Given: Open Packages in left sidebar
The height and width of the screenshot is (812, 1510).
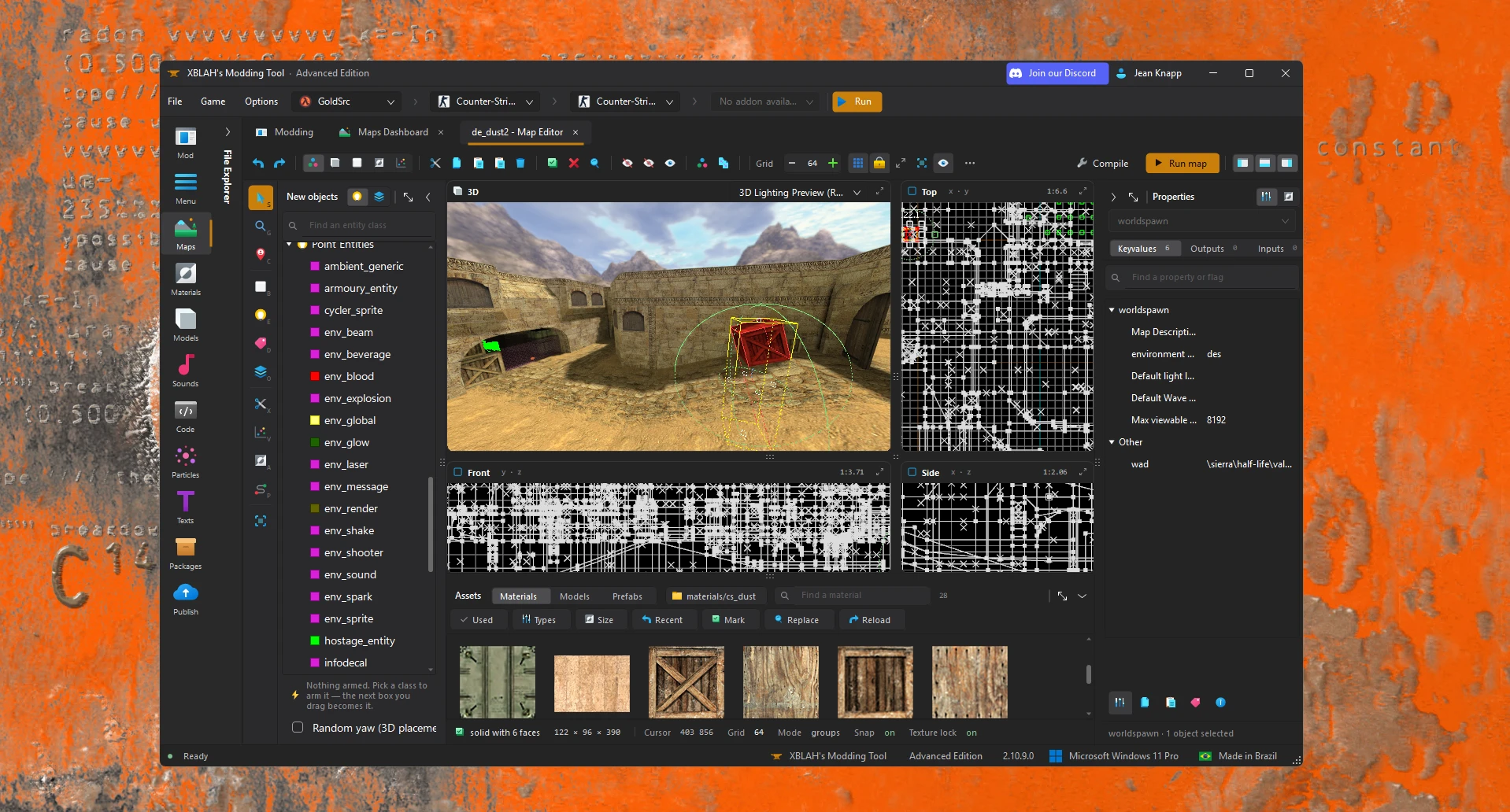Looking at the screenshot, I should coord(186,553).
